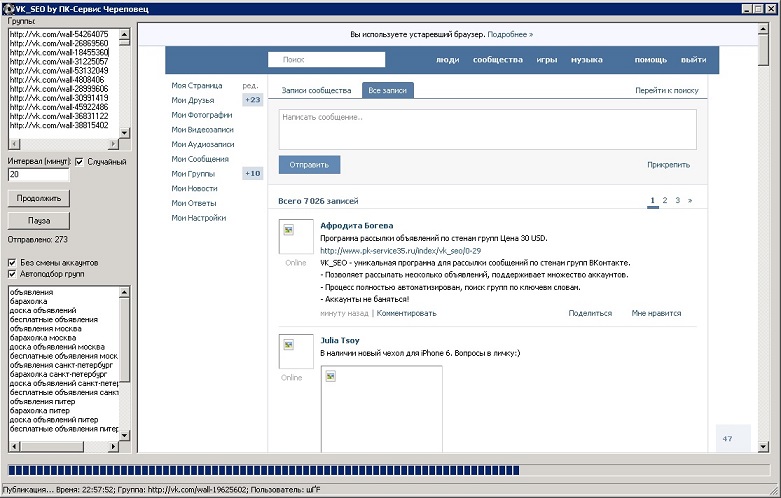This screenshot has height=498, width=781.
Task: Click Афродита Богева avatar placeholder image
Action: [x=296, y=237]
